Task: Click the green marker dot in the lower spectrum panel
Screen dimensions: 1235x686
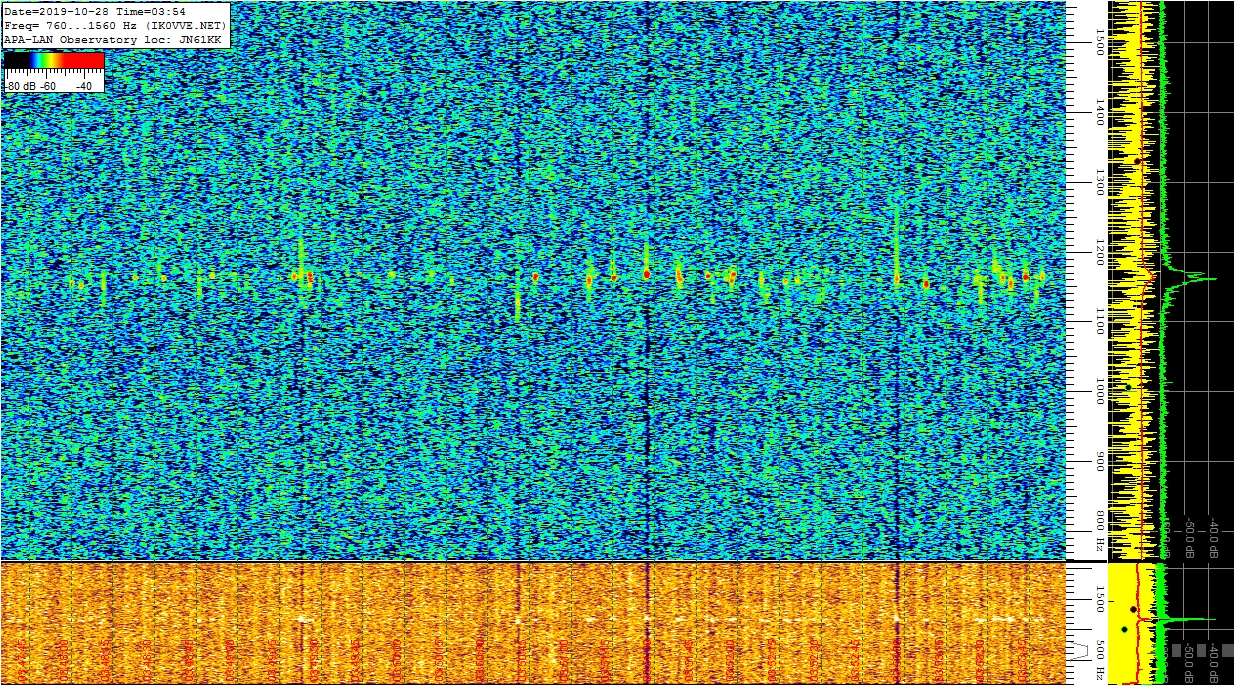Action: point(1124,629)
